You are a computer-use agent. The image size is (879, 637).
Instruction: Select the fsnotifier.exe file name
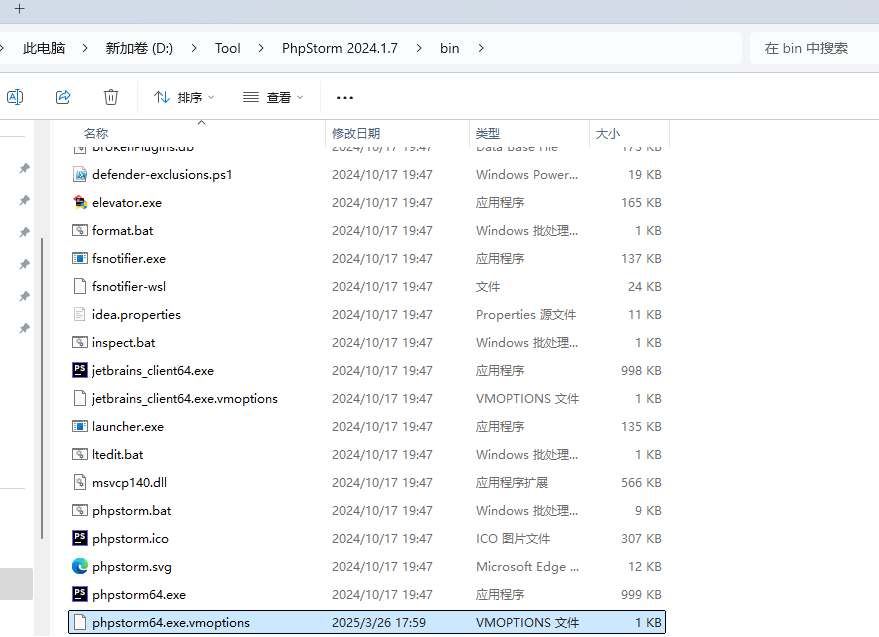129,259
